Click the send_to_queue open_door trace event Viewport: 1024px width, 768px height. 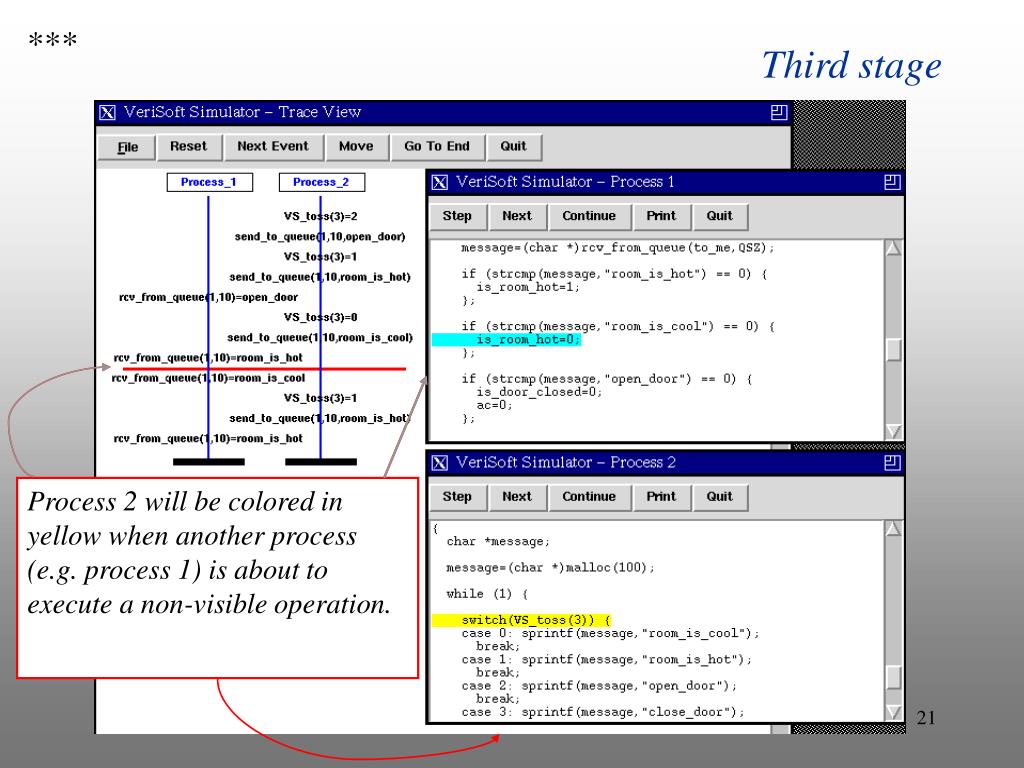click(320, 236)
